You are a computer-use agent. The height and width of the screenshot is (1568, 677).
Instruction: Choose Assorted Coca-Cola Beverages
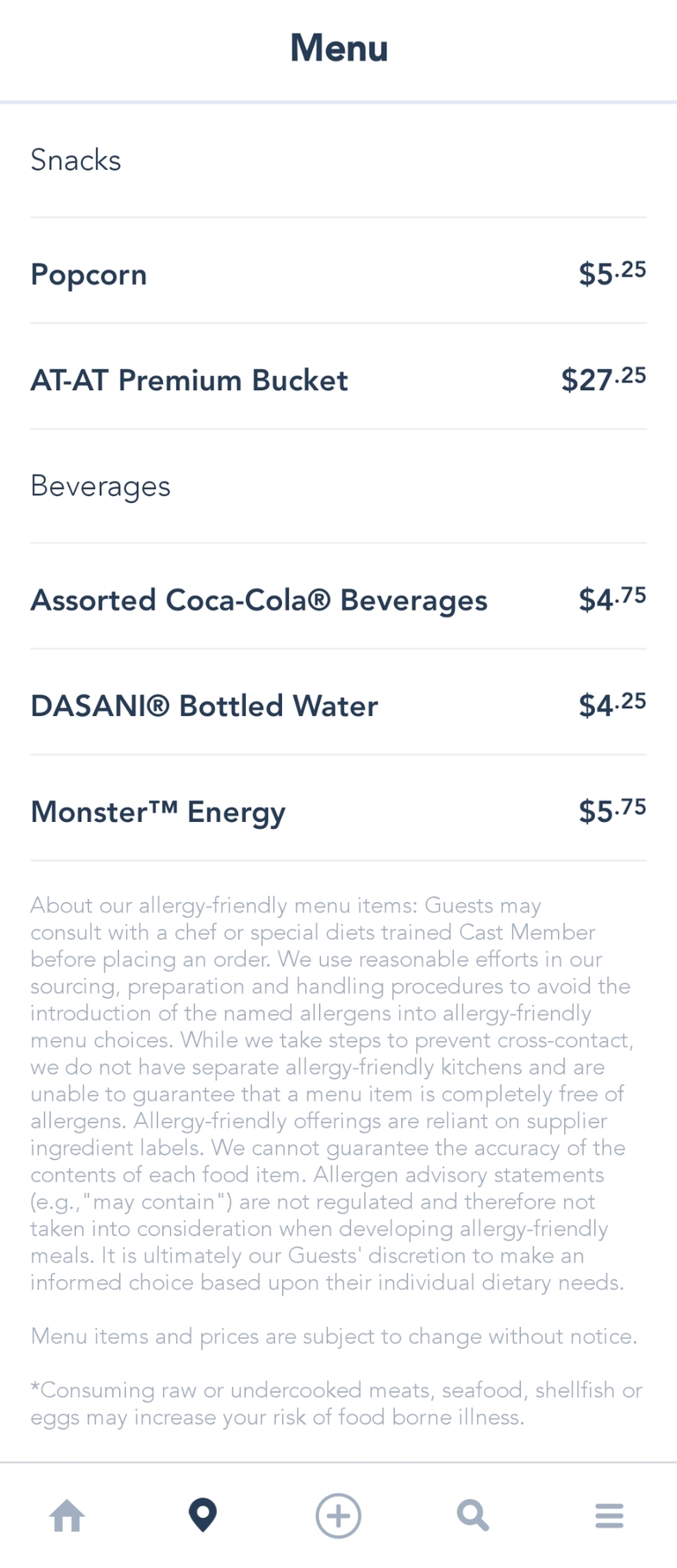pos(259,601)
